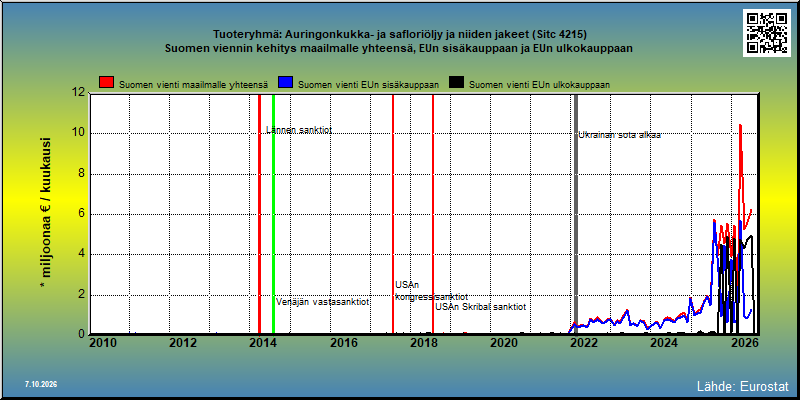Click the x-axis label 2010
This screenshot has height=400, width=800.
[103, 343]
